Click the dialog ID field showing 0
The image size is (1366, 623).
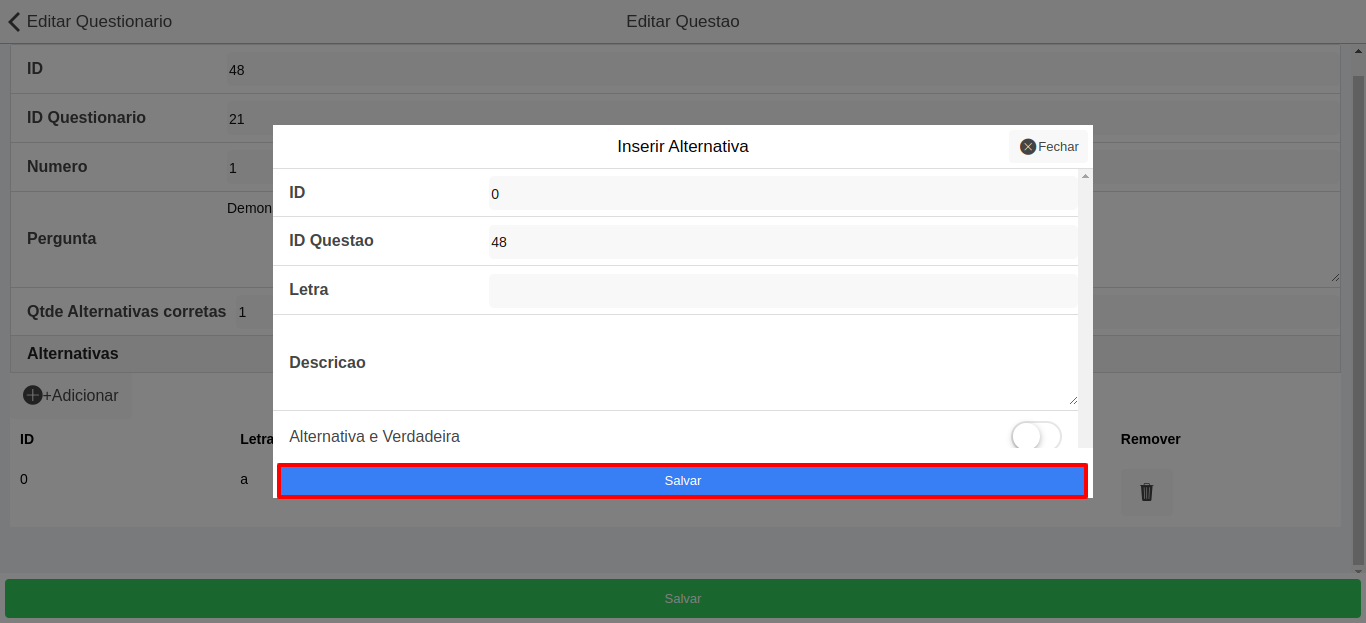(x=782, y=194)
